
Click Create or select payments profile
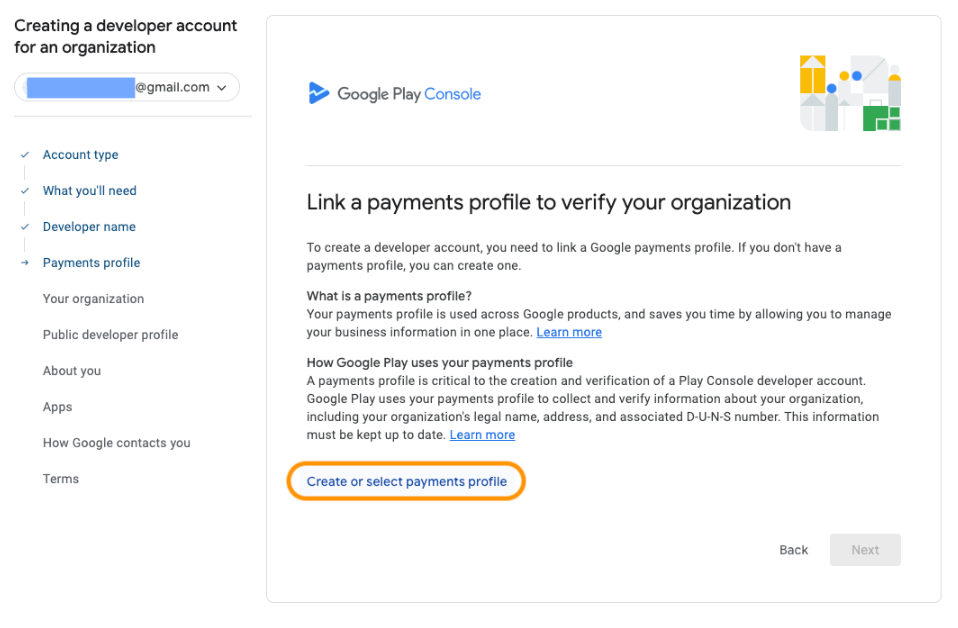point(406,482)
